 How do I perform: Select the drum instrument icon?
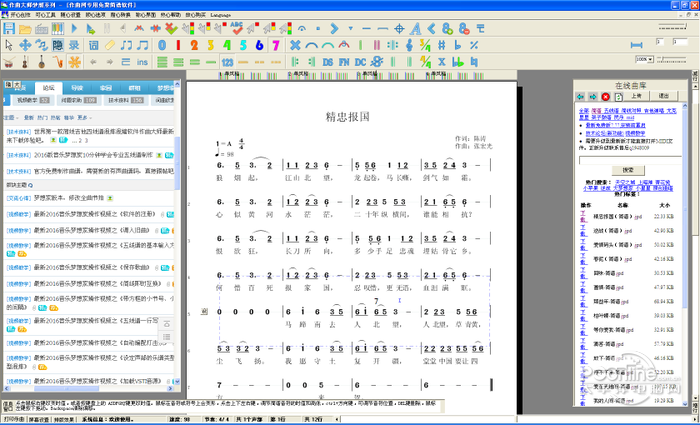[8, 62]
